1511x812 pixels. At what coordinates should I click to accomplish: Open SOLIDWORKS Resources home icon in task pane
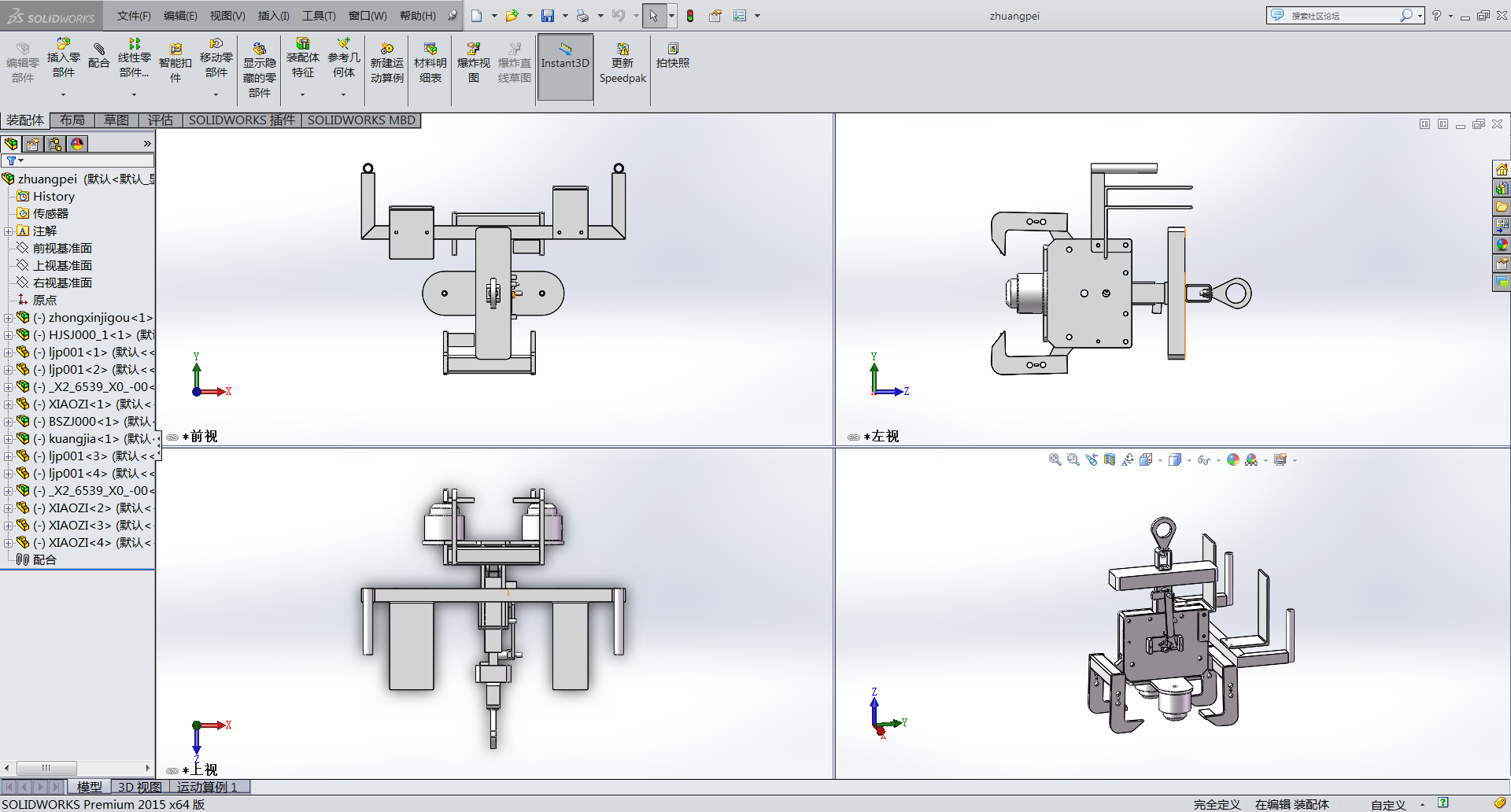pyautogui.click(x=1502, y=169)
